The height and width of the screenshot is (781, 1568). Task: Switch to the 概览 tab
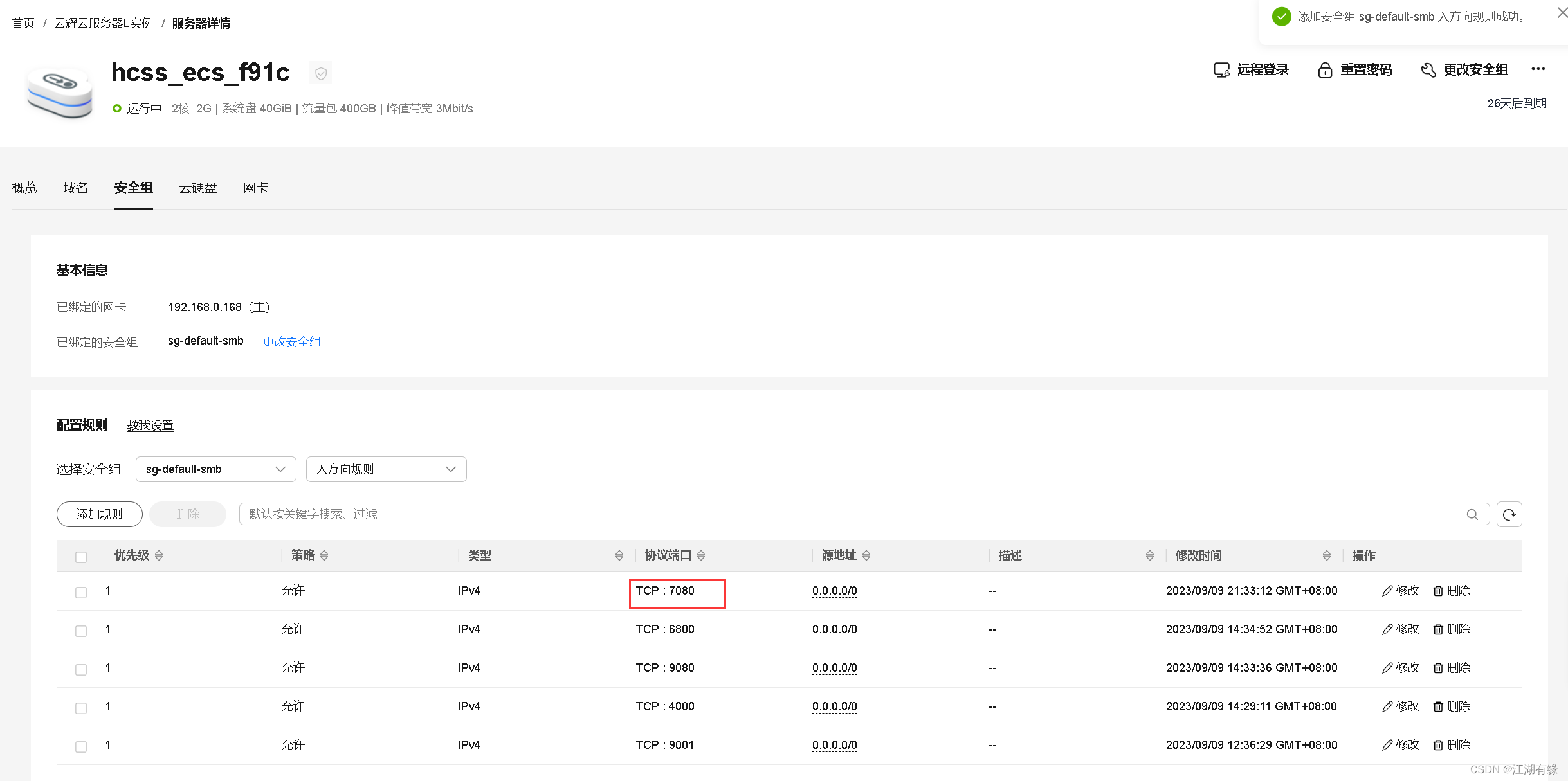coord(24,188)
